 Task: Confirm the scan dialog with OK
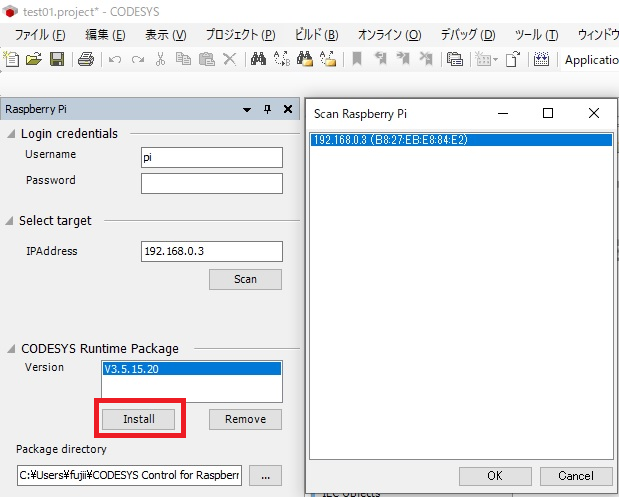[495, 476]
